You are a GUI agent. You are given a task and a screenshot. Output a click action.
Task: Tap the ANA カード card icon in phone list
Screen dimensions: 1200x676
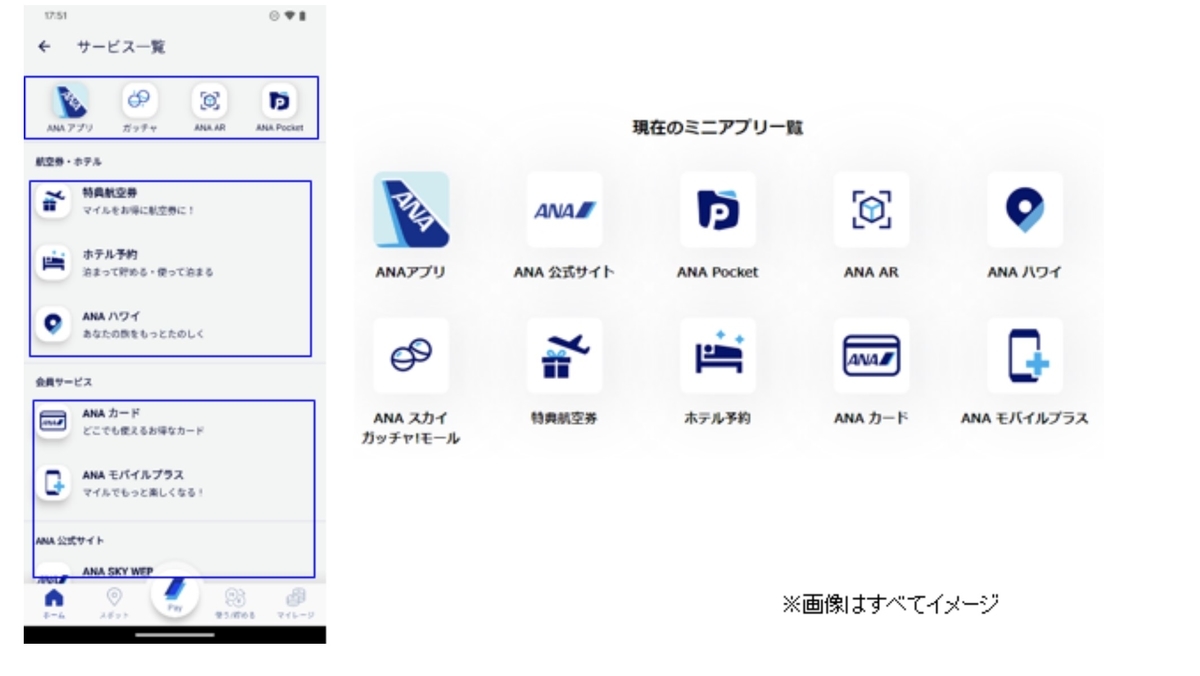coord(51,422)
